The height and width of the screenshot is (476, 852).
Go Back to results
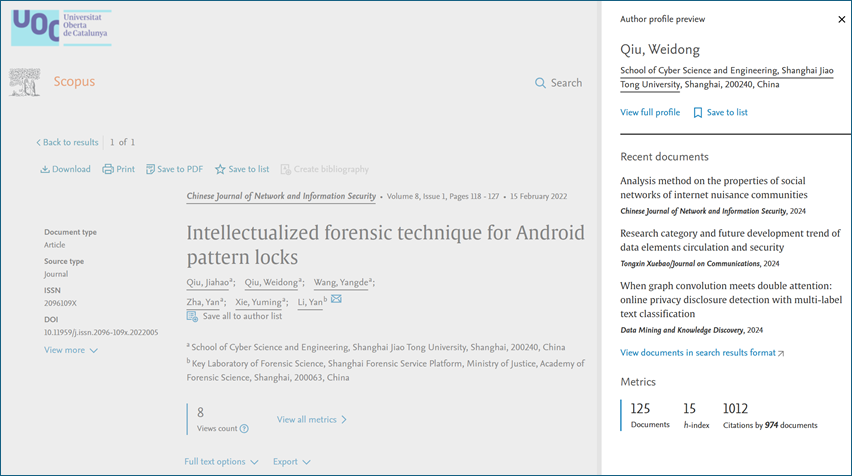point(67,143)
